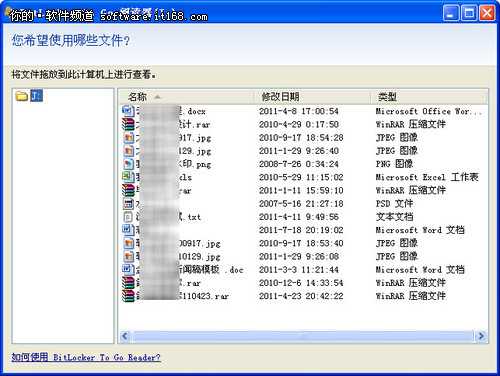Click type 'PSD 文件'
The width and height of the screenshot is (500, 376).
(394, 203)
